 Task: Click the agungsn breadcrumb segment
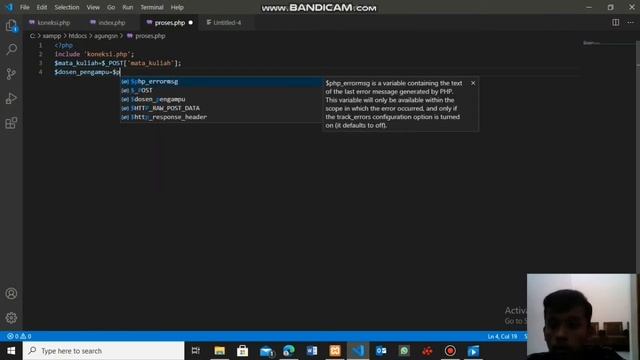(106, 36)
